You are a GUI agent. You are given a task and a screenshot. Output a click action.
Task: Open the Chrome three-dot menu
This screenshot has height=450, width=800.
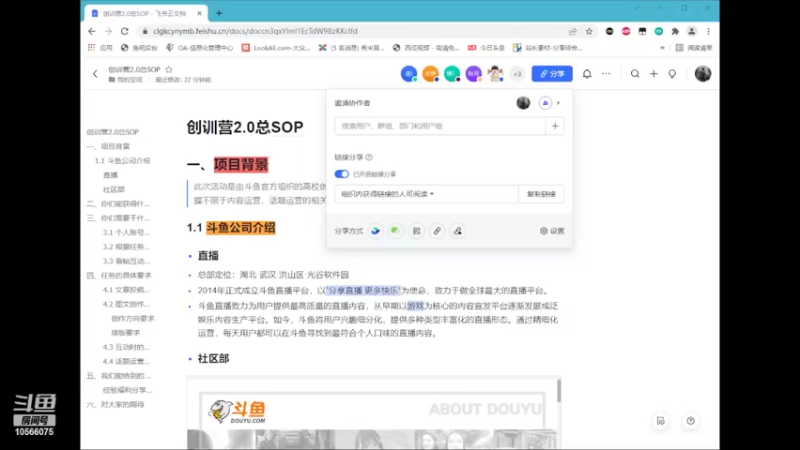[708, 31]
